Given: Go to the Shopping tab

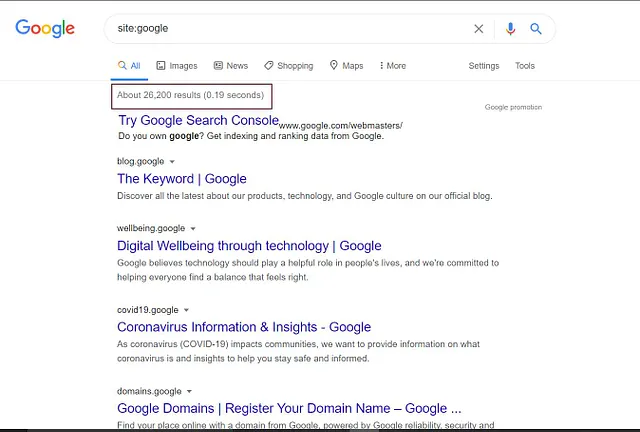Looking at the screenshot, I should [289, 66].
